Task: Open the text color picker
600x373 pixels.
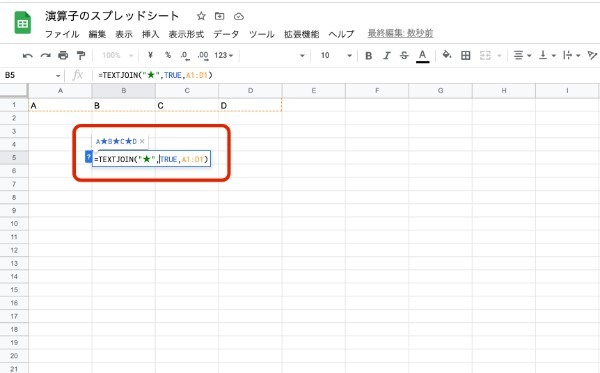Action: (422, 56)
